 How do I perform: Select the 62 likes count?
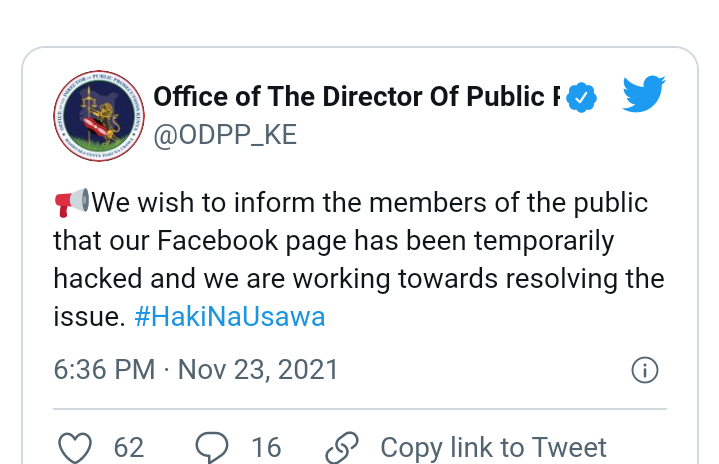tap(129, 447)
